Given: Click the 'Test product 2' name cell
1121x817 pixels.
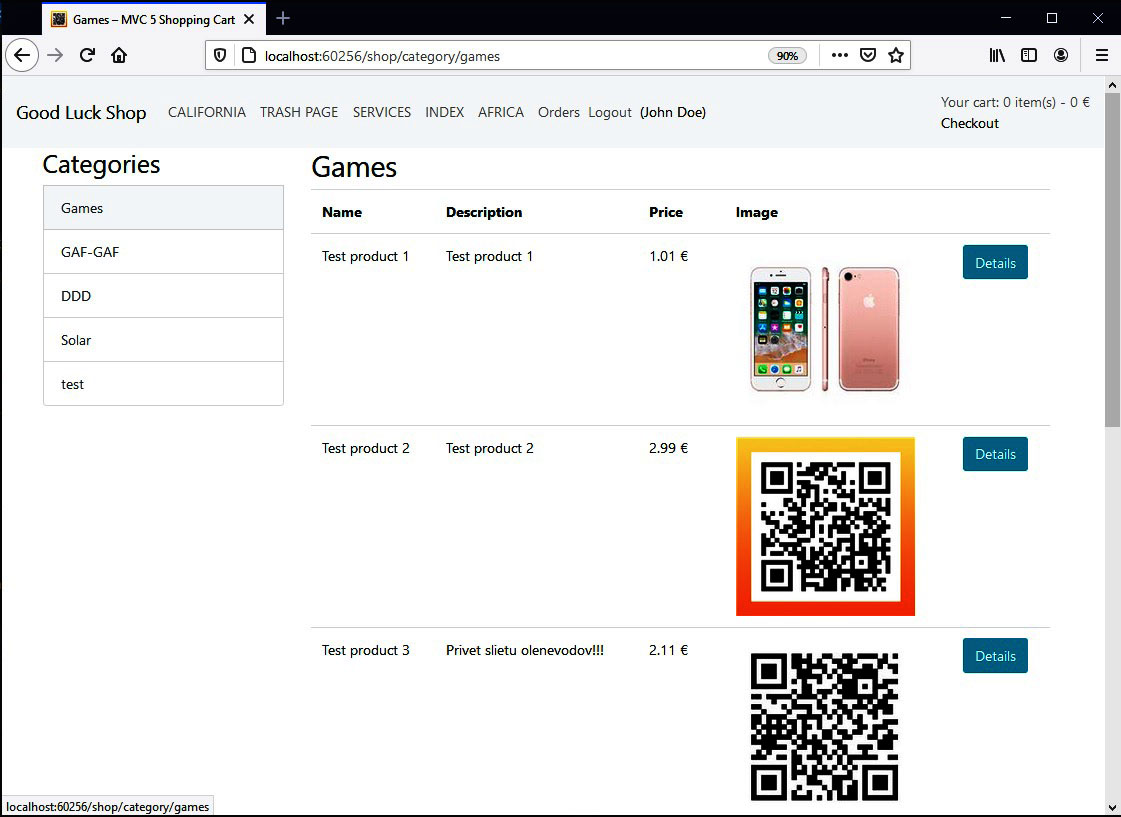Looking at the screenshot, I should click(x=365, y=448).
